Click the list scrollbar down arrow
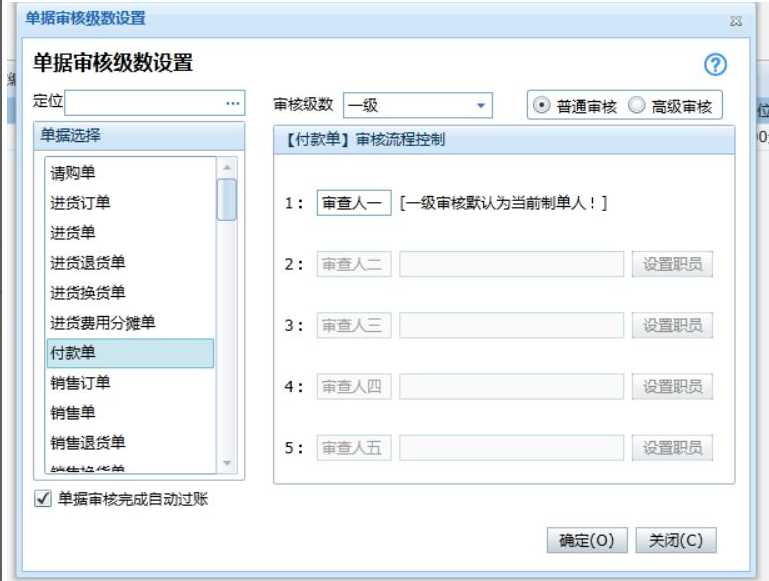Viewport: 769px width, 581px height. coord(227,463)
